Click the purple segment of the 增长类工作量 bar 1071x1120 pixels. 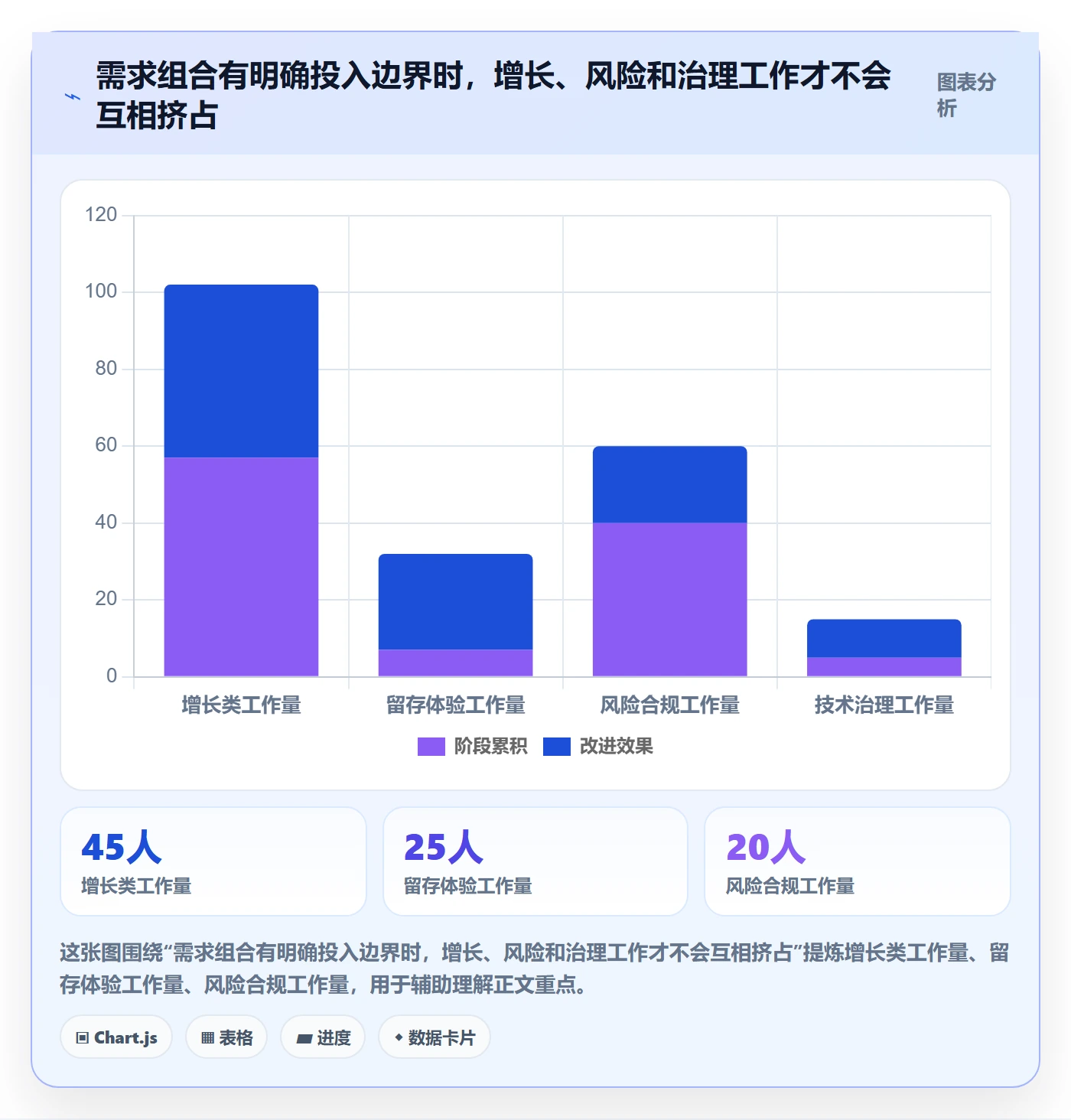tap(241, 567)
